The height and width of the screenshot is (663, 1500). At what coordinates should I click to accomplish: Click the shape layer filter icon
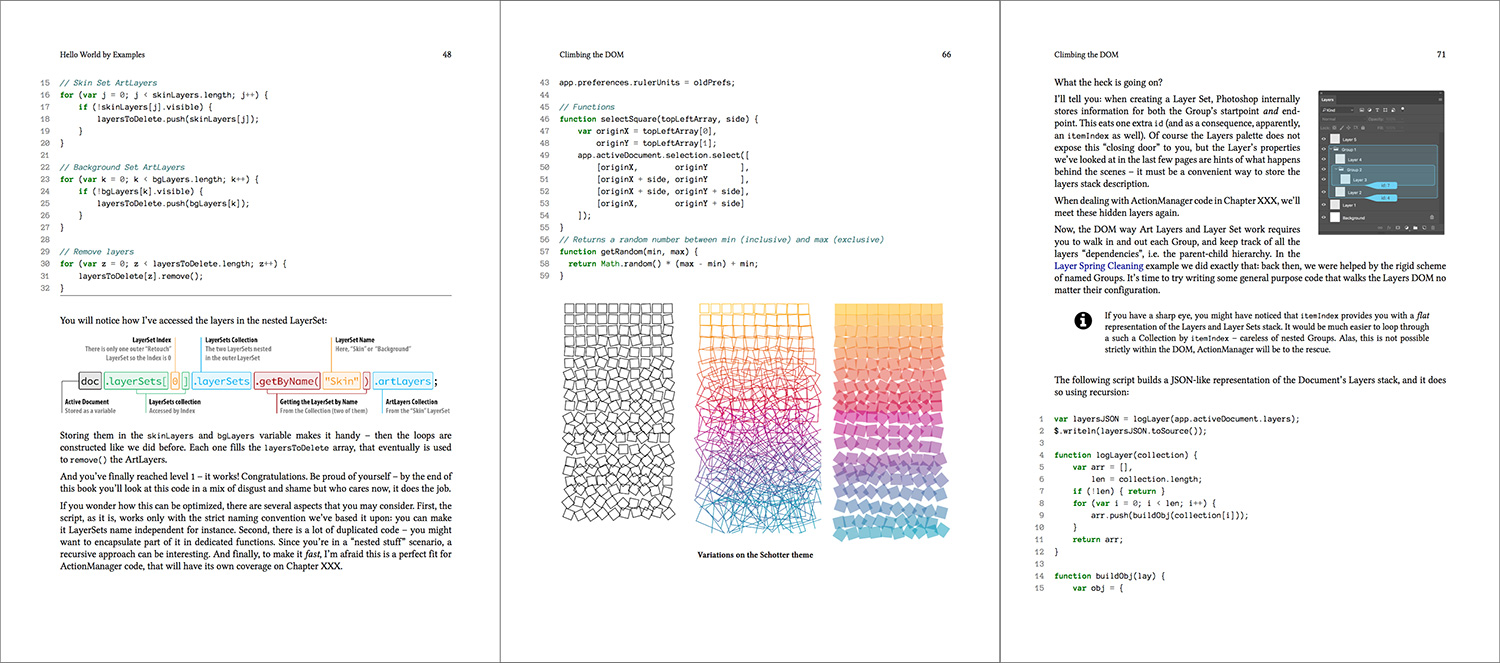point(1385,110)
